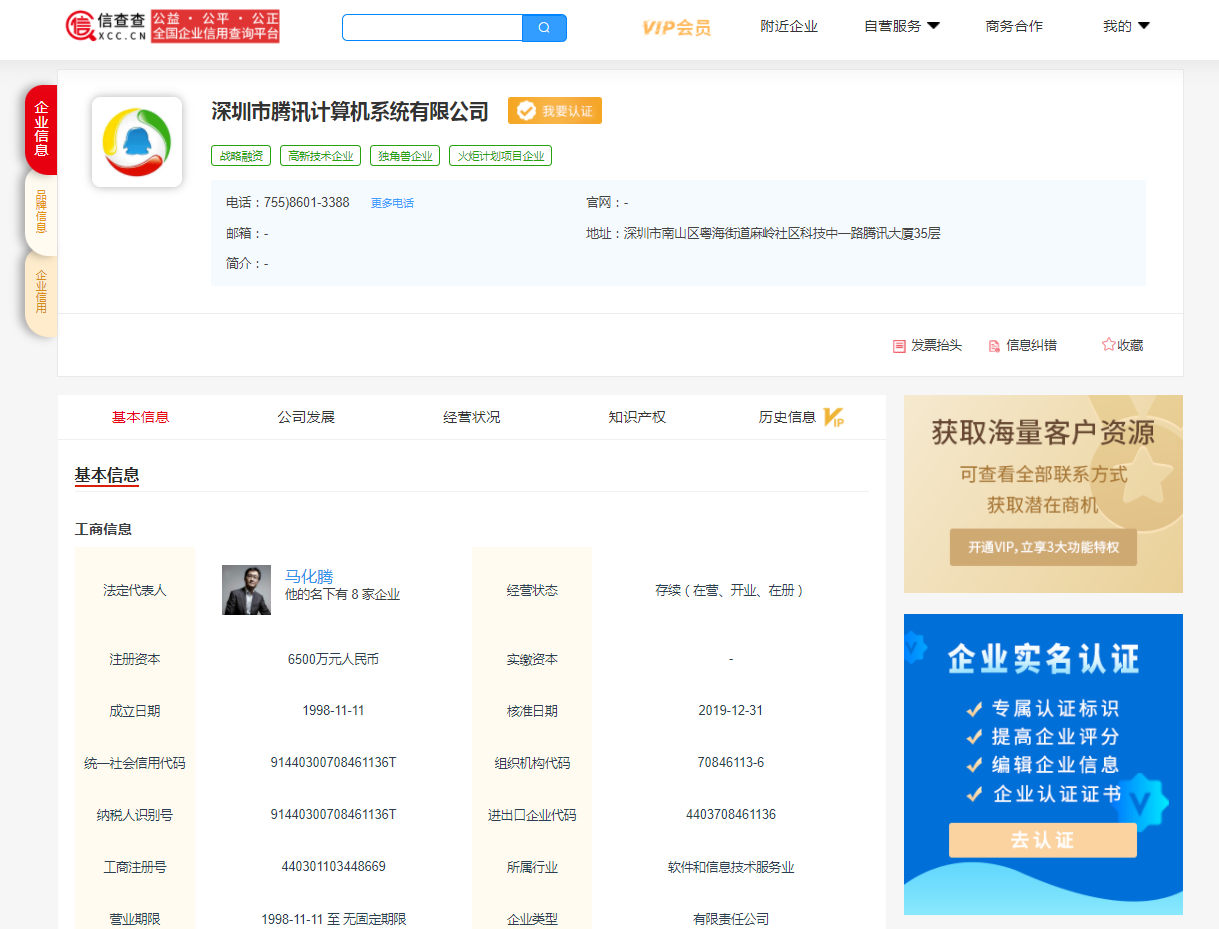
Task: Expand the 我的 account dropdown
Action: (x=1126, y=27)
